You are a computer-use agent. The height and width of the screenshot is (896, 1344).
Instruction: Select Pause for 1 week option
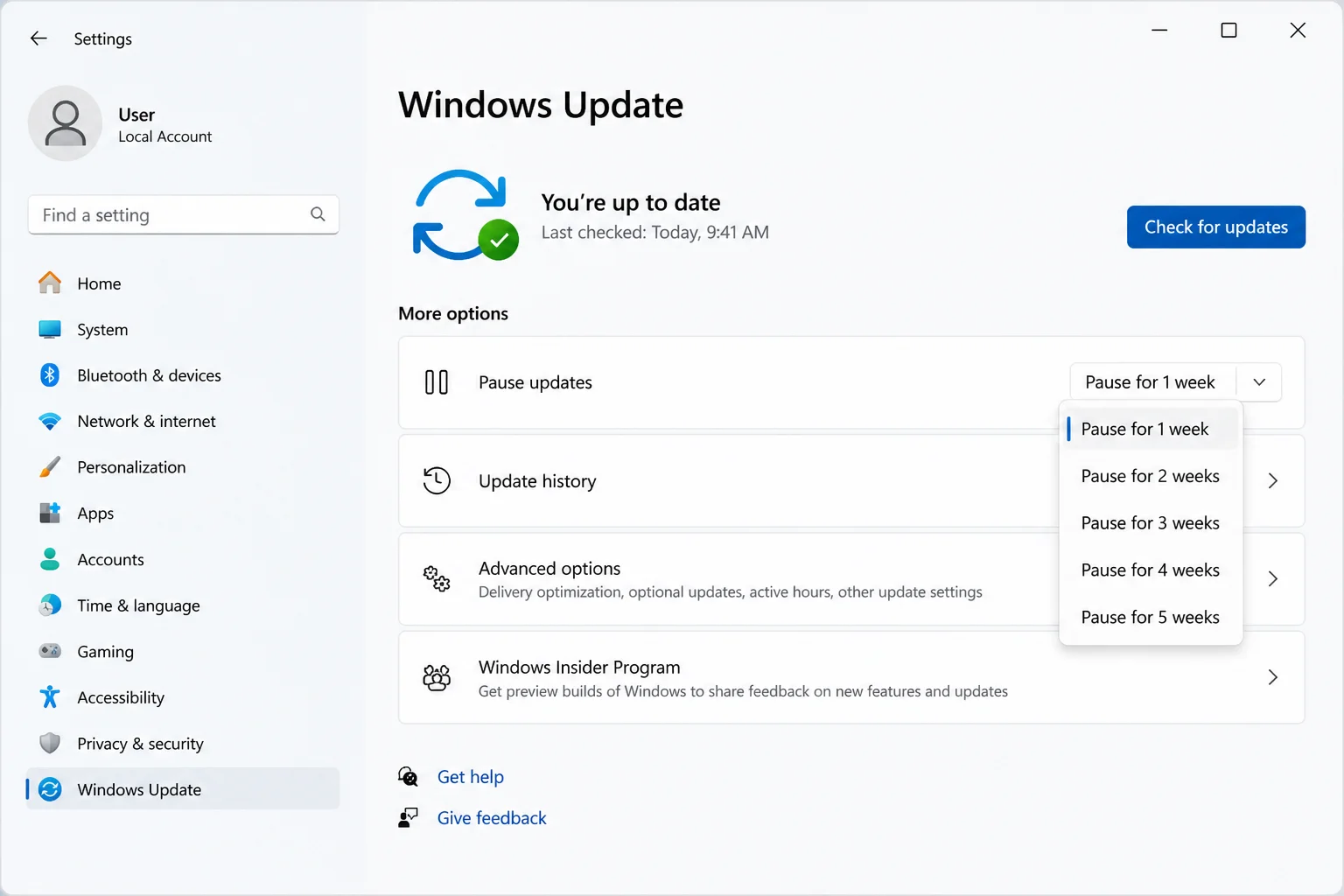pyautogui.click(x=1151, y=429)
